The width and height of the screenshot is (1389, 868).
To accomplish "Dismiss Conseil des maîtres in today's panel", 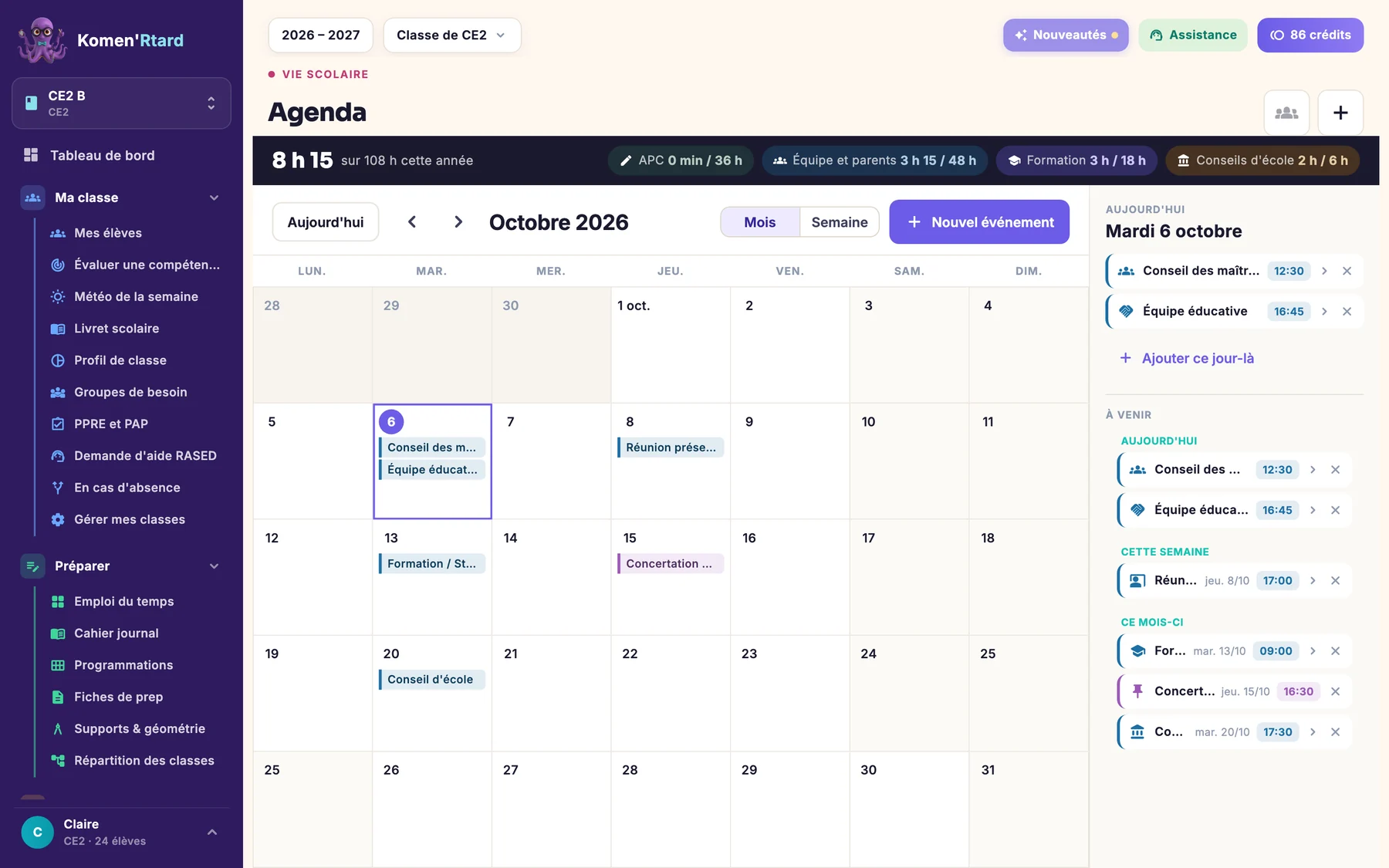I will pyautogui.click(x=1347, y=271).
